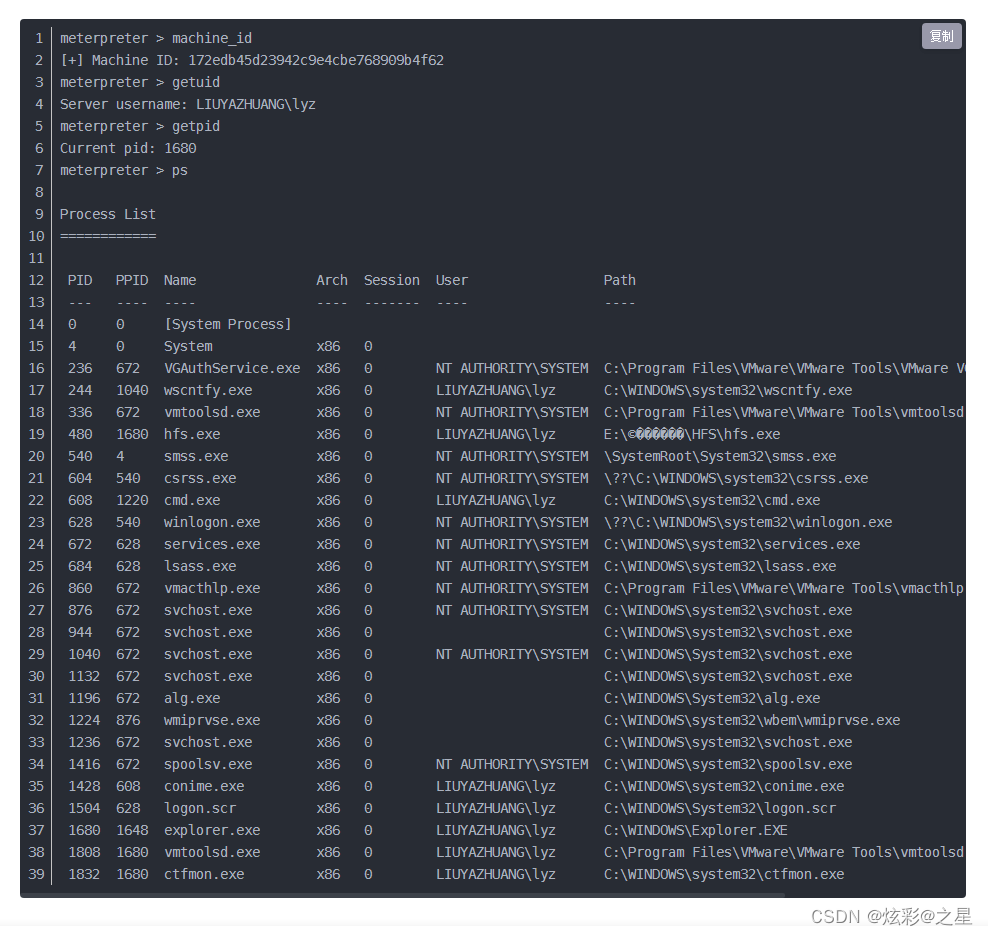
Task: Click the wmiprvse.exe process name
Action: (212, 720)
